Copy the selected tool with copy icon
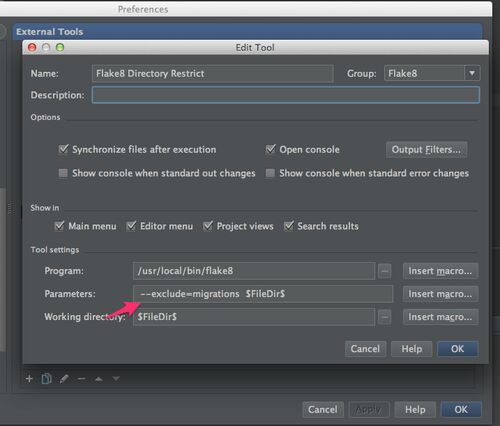Viewport: 500px width, 426px height. coord(46,379)
